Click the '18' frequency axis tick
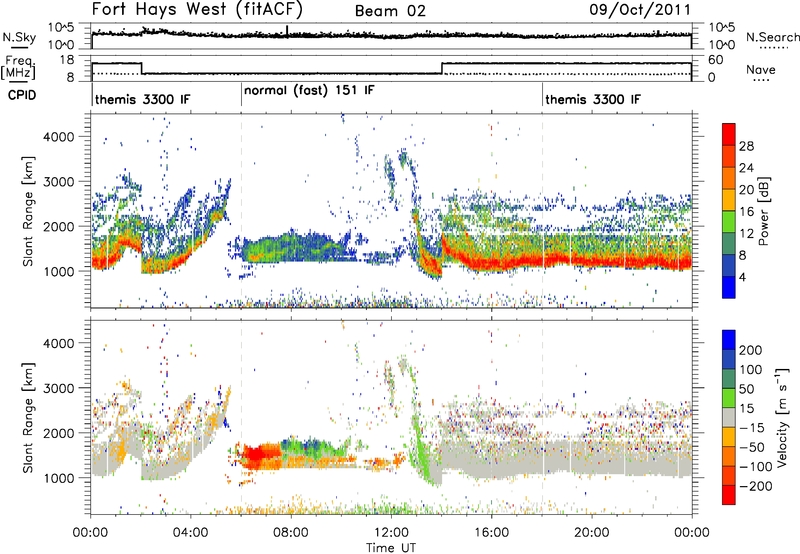Screen dimensions: 800x554 coord(66,60)
